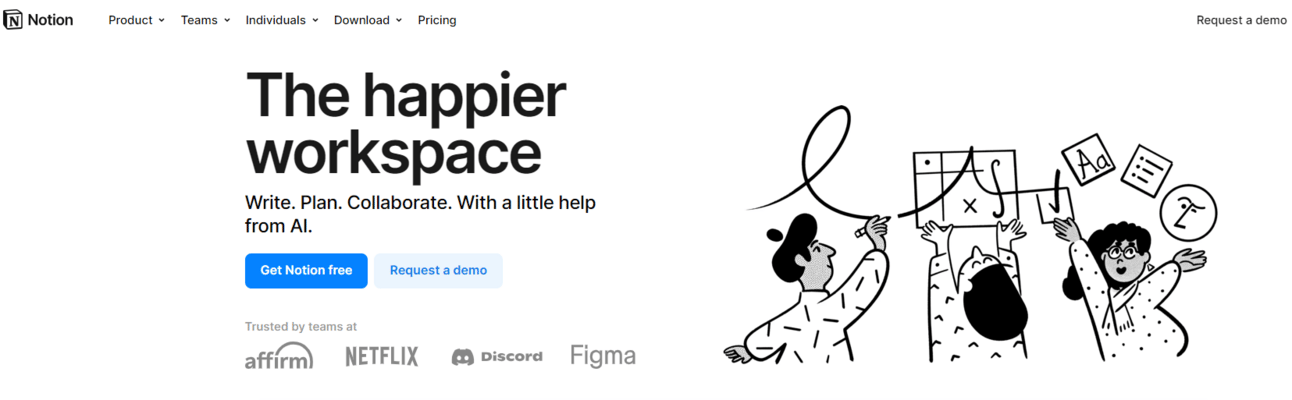Click the Affirm company logo

279,356
